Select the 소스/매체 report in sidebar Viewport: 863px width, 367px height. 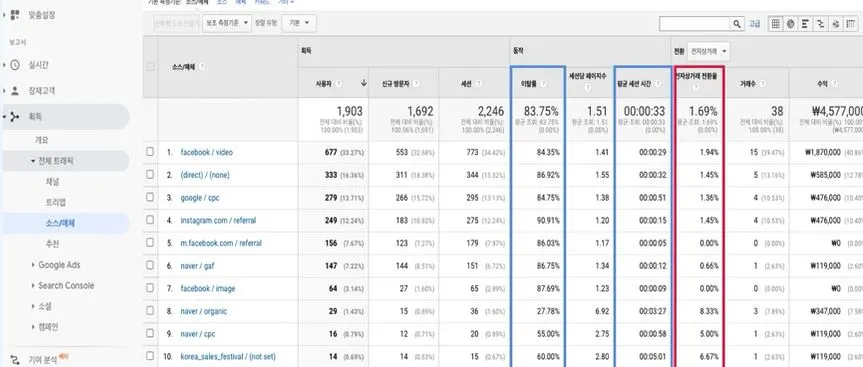pos(60,223)
